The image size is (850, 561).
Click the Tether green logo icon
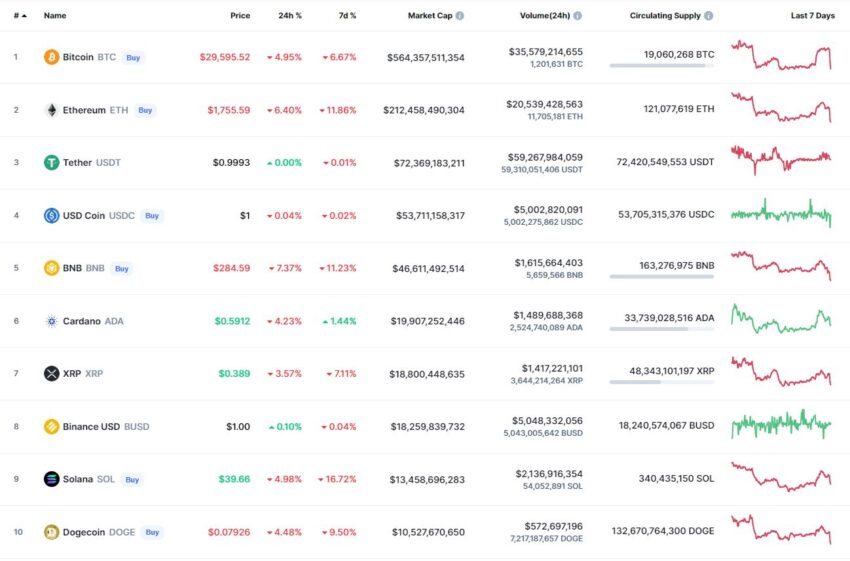(51, 162)
